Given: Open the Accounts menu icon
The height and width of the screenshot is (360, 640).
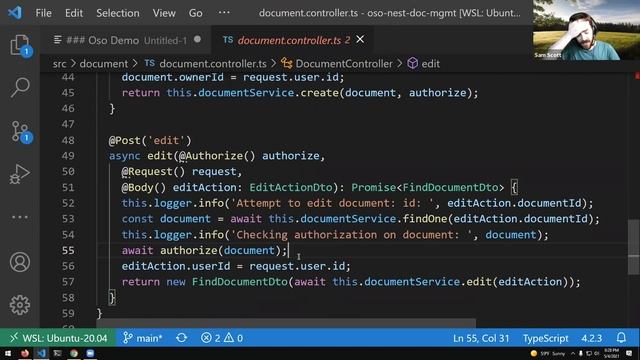Looking at the screenshot, I should tap(20, 262).
